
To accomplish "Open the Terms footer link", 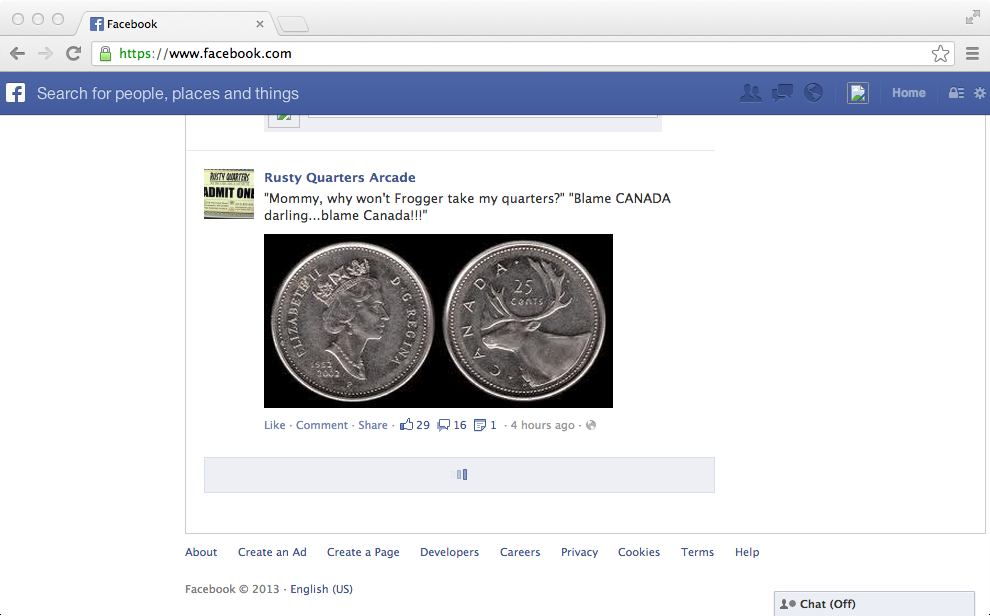I will (x=697, y=552).
